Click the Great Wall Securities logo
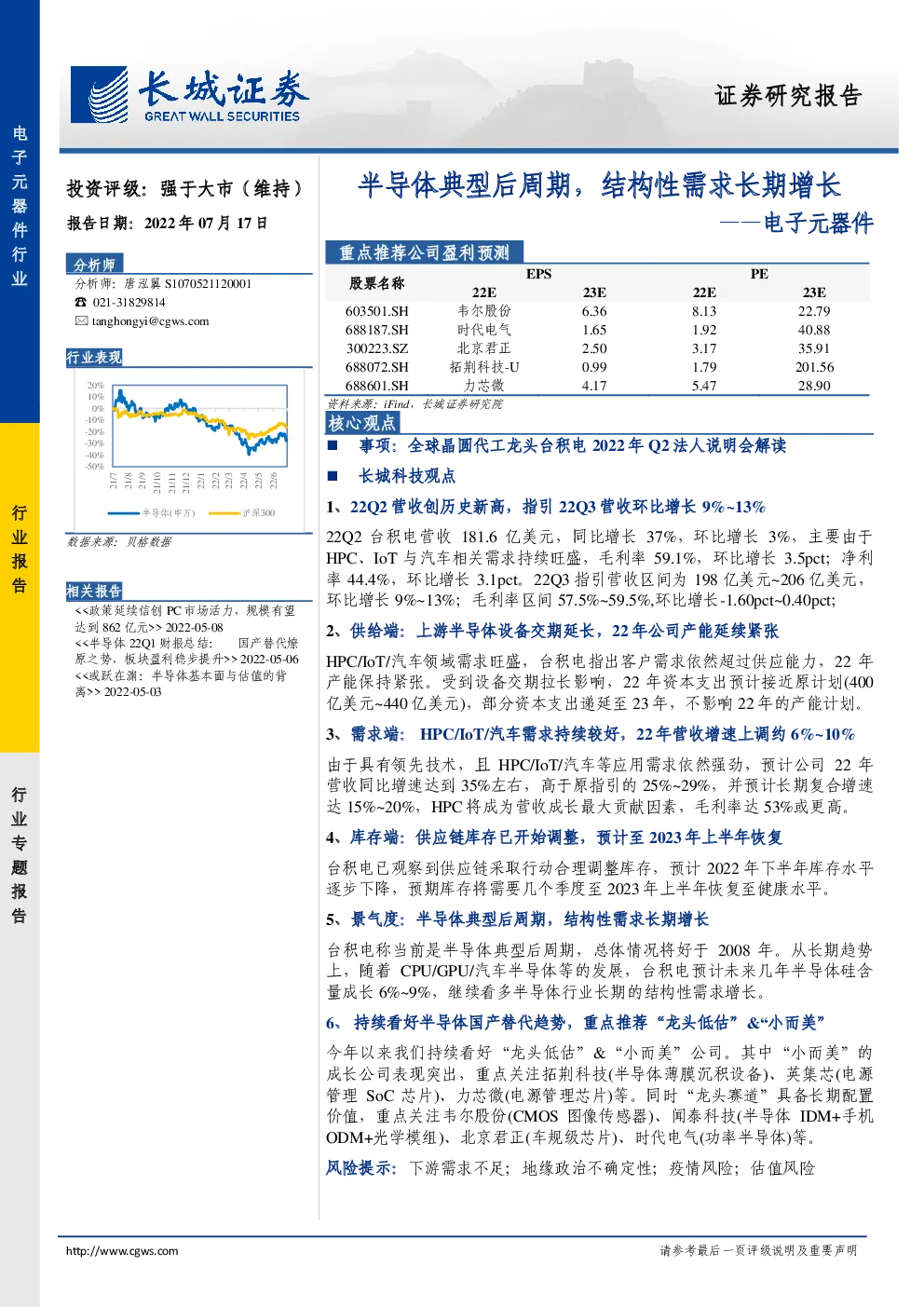This screenshot has height=1307, width=924. [190, 94]
